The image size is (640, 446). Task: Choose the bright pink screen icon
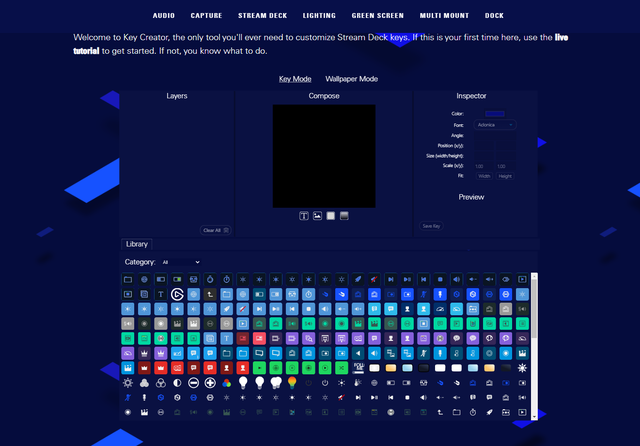pyautogui.click(x=259, y=338)
